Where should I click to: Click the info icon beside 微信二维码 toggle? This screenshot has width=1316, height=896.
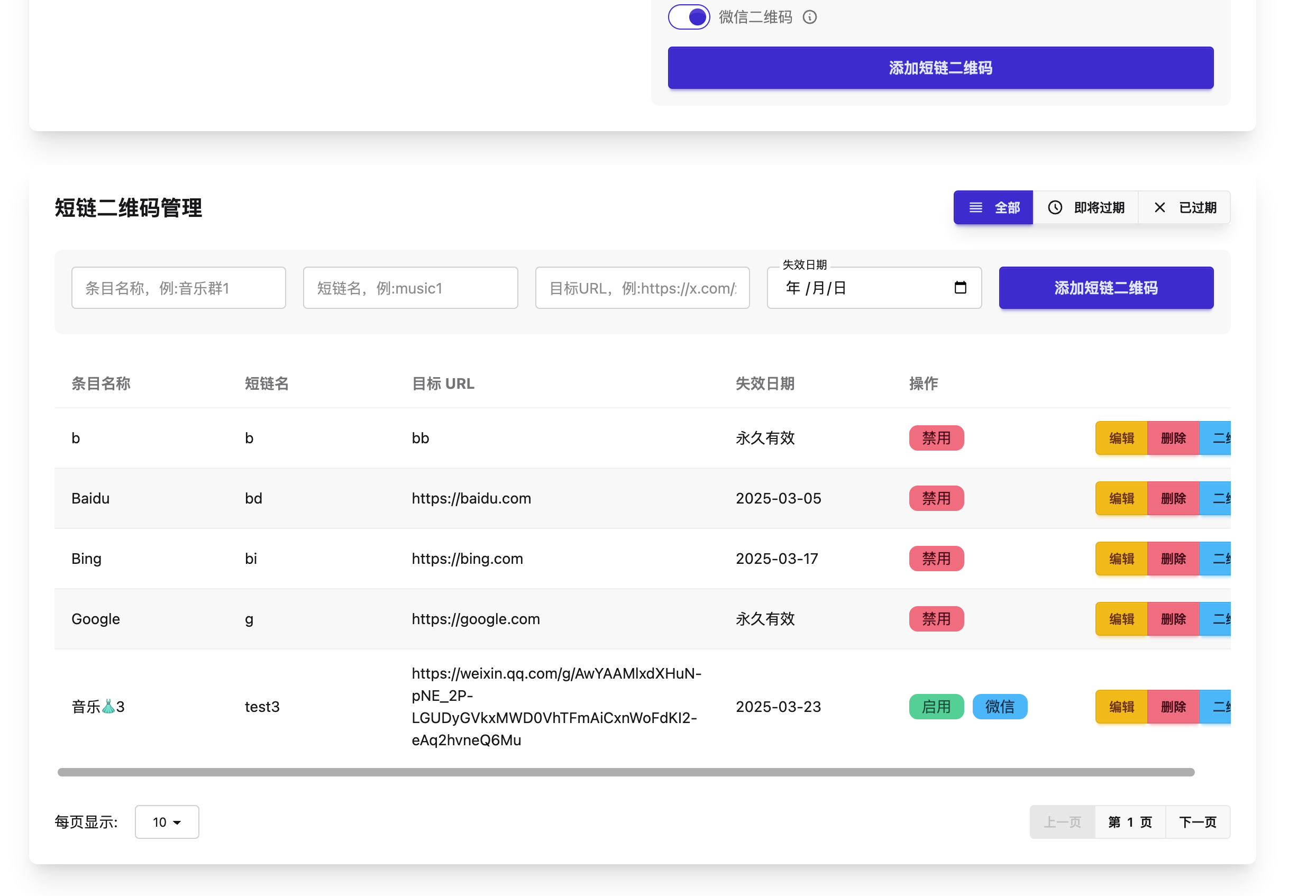809,17
